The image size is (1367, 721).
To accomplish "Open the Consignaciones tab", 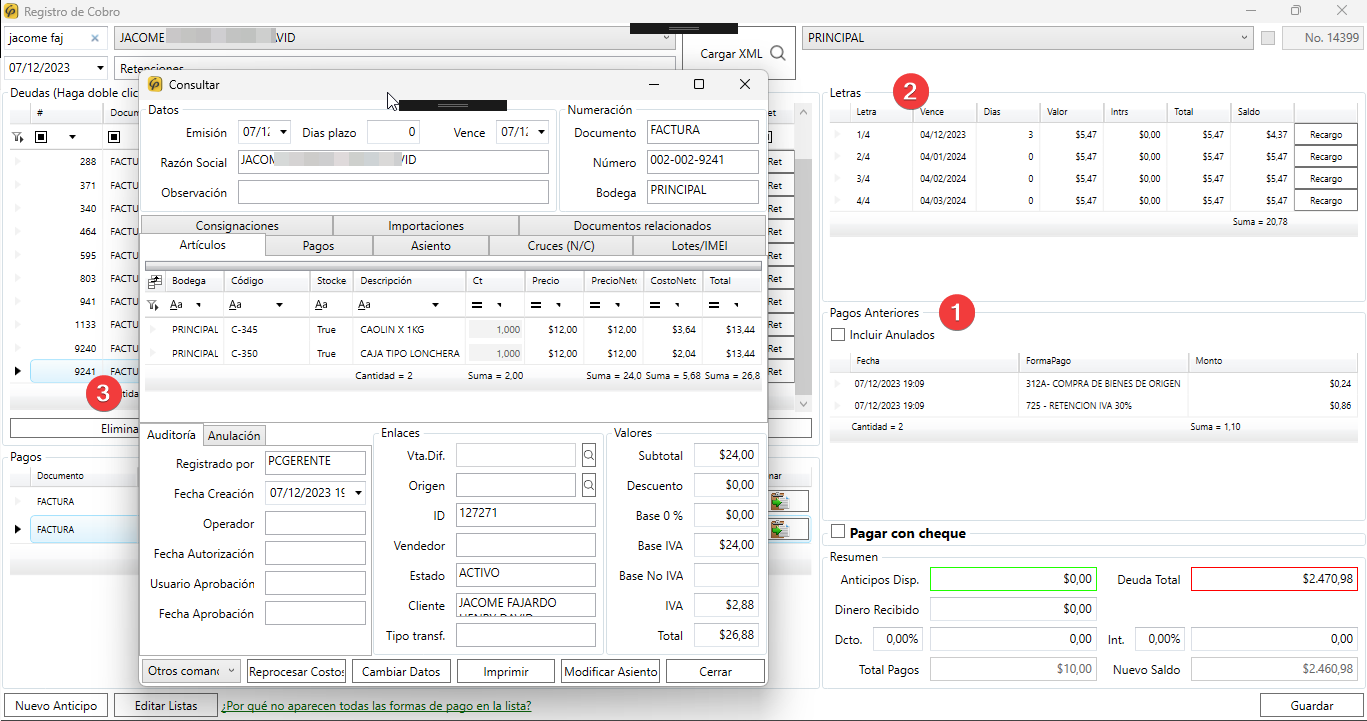I will tap(237, 226).
